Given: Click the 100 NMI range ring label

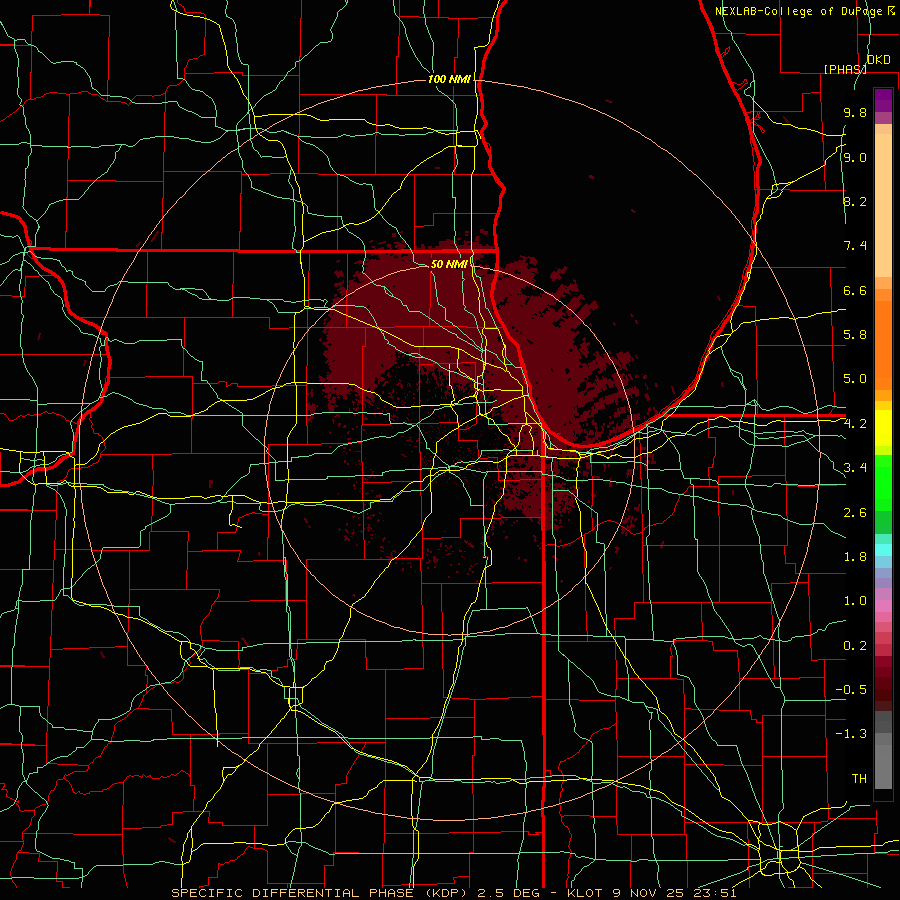Looking at the screenshot, I should click(449, 79).
